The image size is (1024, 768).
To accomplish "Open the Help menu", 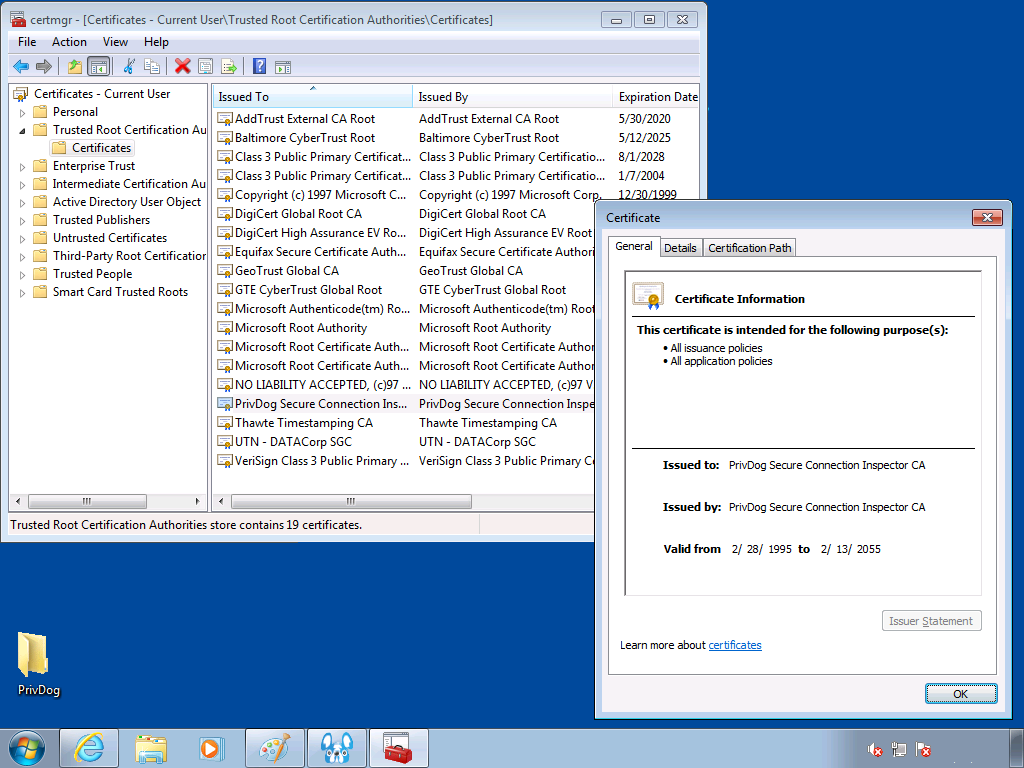I will click(x=156, y=42).
